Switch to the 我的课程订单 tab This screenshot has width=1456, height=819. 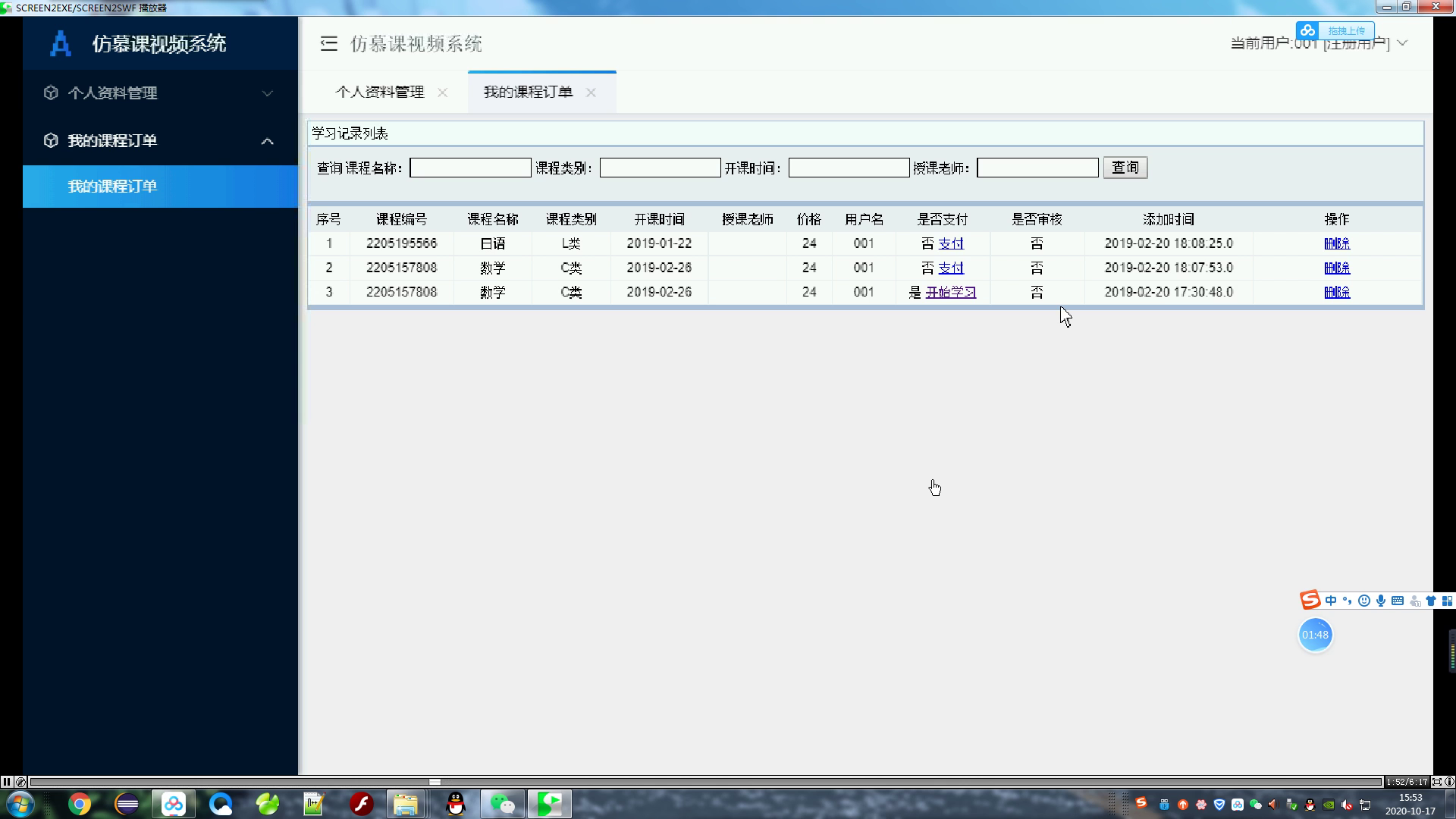[x=528, y=93]
